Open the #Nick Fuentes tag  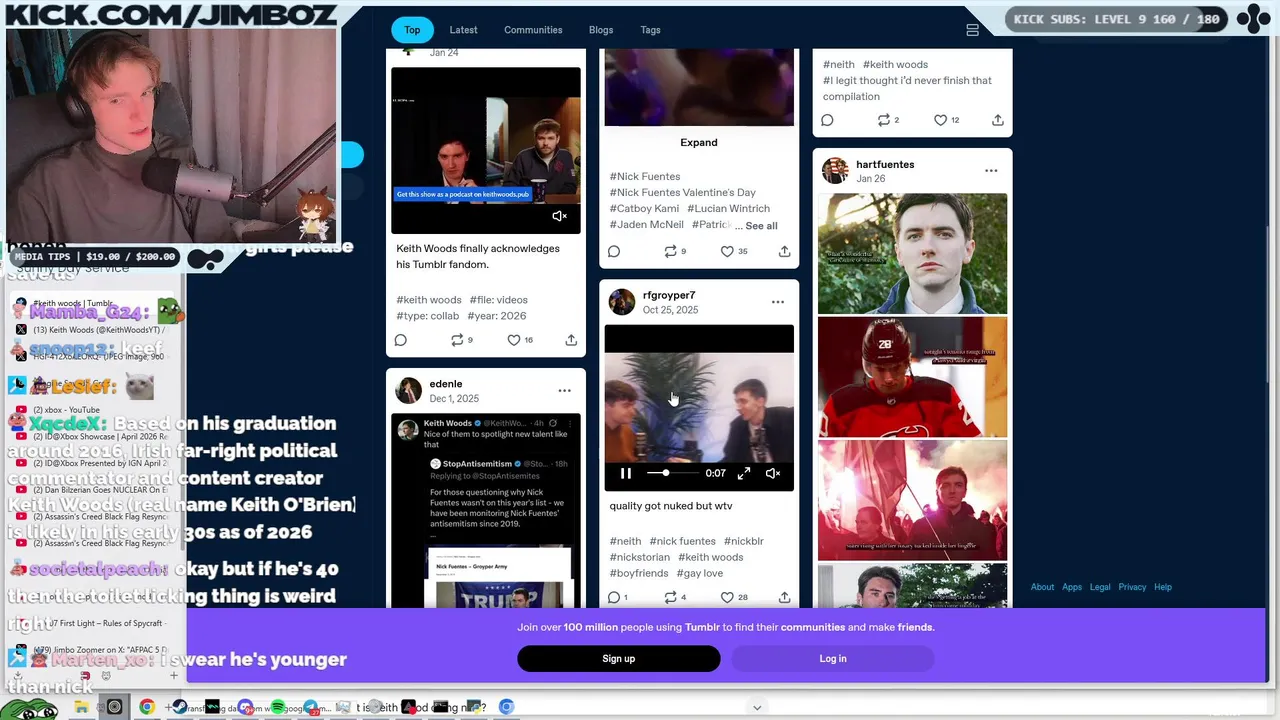coord(645,177)
